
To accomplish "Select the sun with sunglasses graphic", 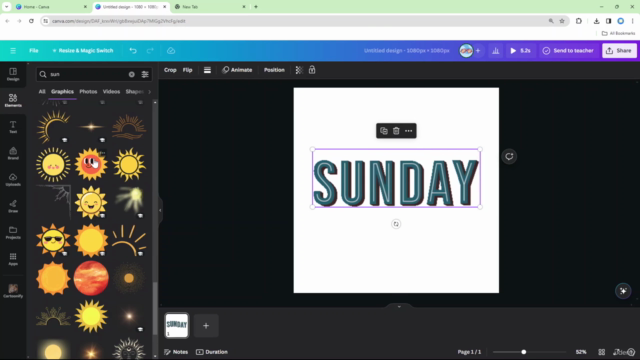I will pyautogui.click(x=53, y=240).
